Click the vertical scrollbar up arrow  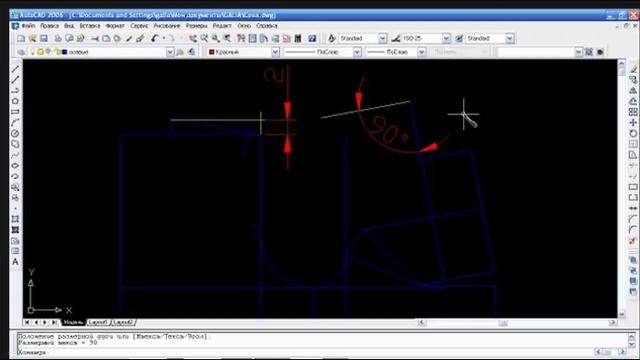(622, 64)
